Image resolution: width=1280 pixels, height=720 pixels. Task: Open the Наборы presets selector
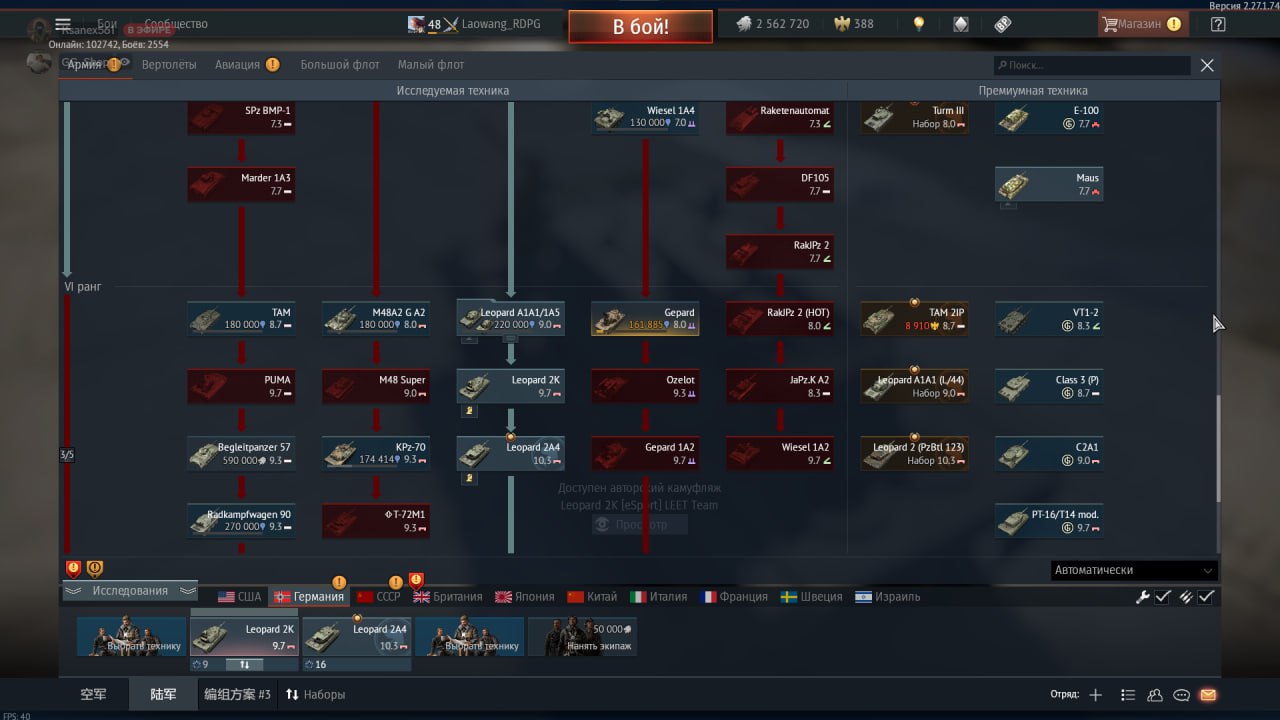coord(315,695)
